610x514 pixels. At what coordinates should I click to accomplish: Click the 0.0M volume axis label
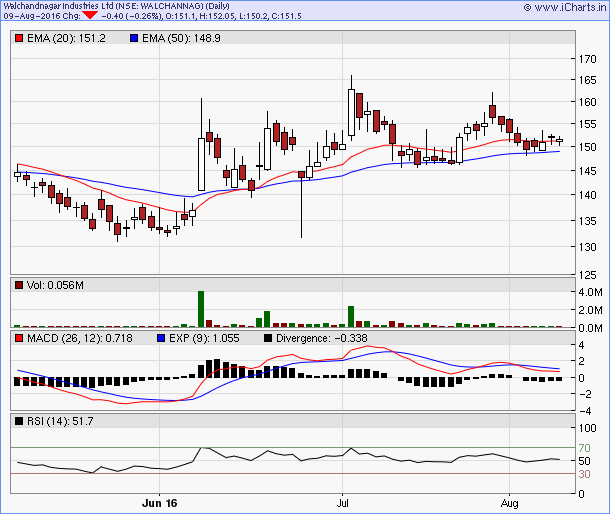(x=591, y=328)
